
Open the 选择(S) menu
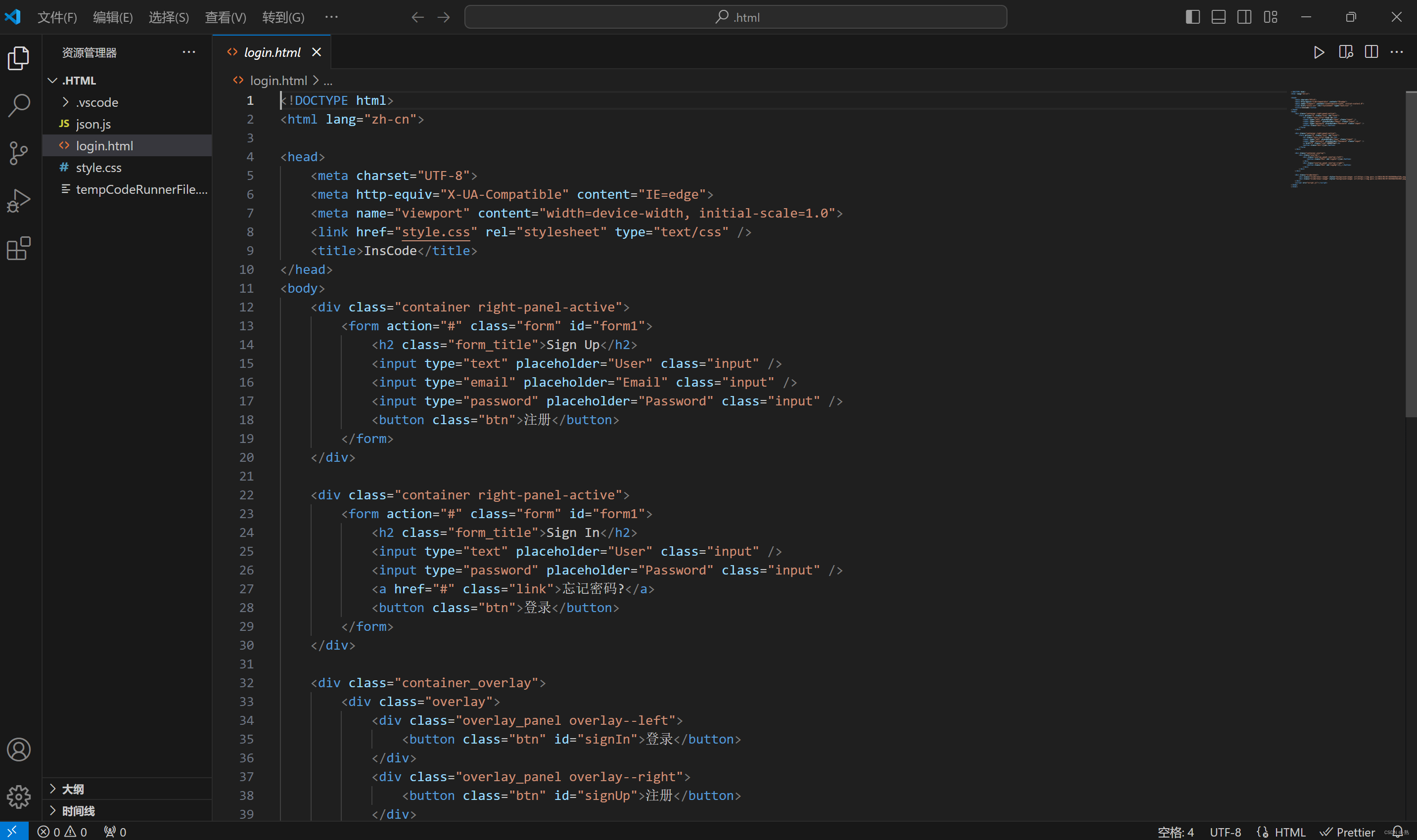click(169, 17)
